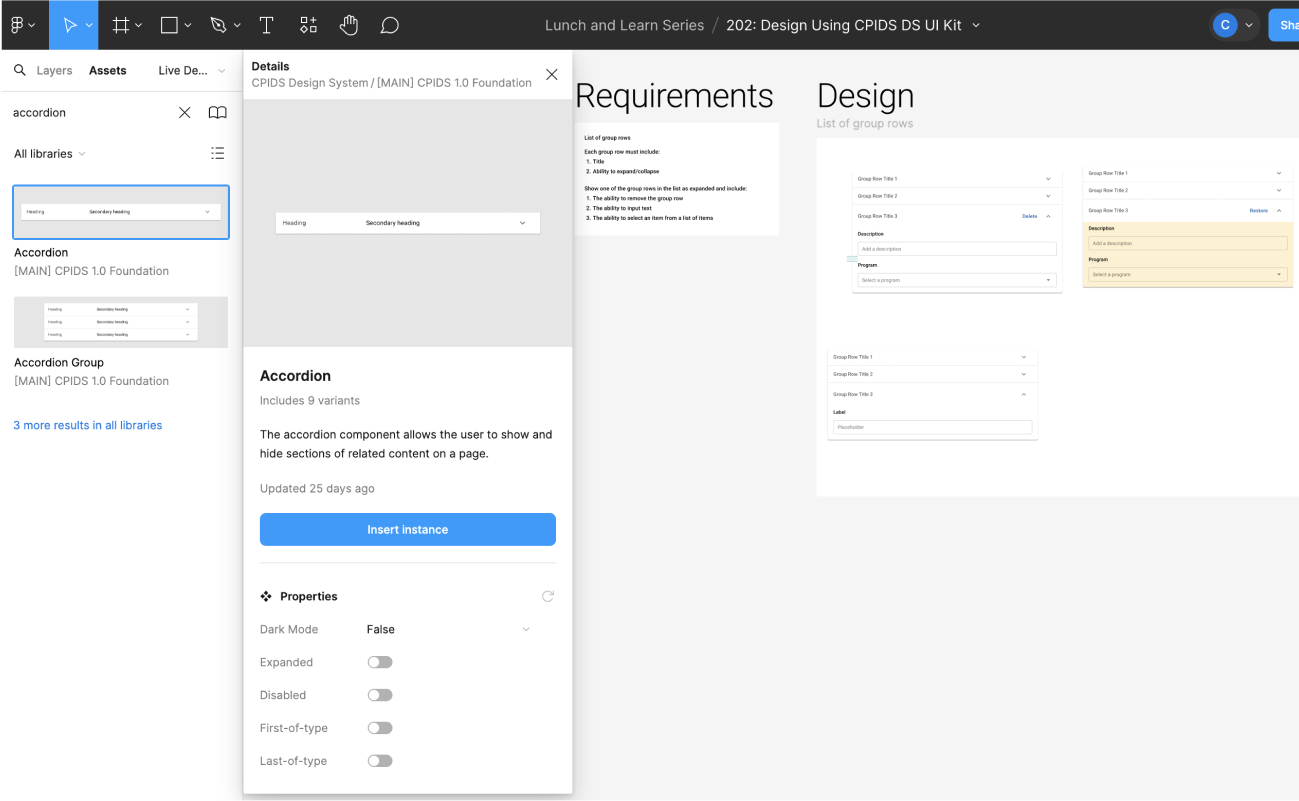Enable the Expanded property toggle
Image resolution: width=1299 pixels, height=801 pixels.
380,661
